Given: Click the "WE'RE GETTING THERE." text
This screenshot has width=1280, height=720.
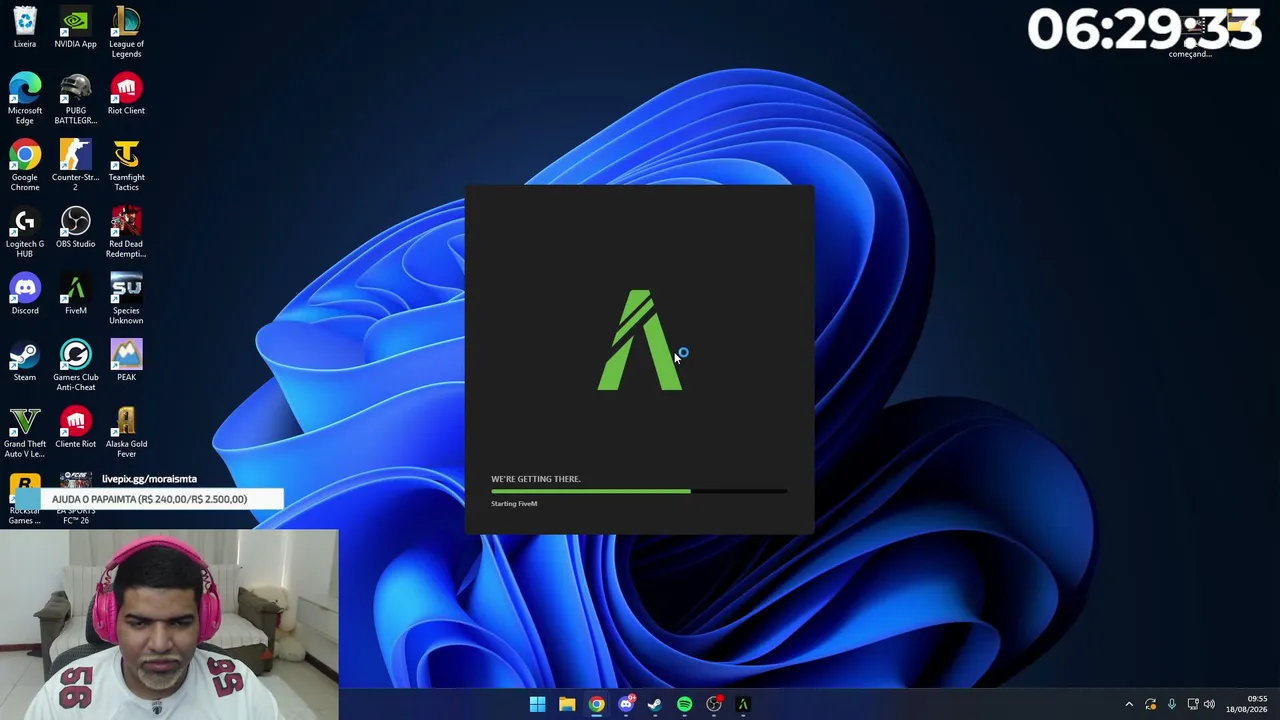Looking at the screenshot, I should click(535, 479).
